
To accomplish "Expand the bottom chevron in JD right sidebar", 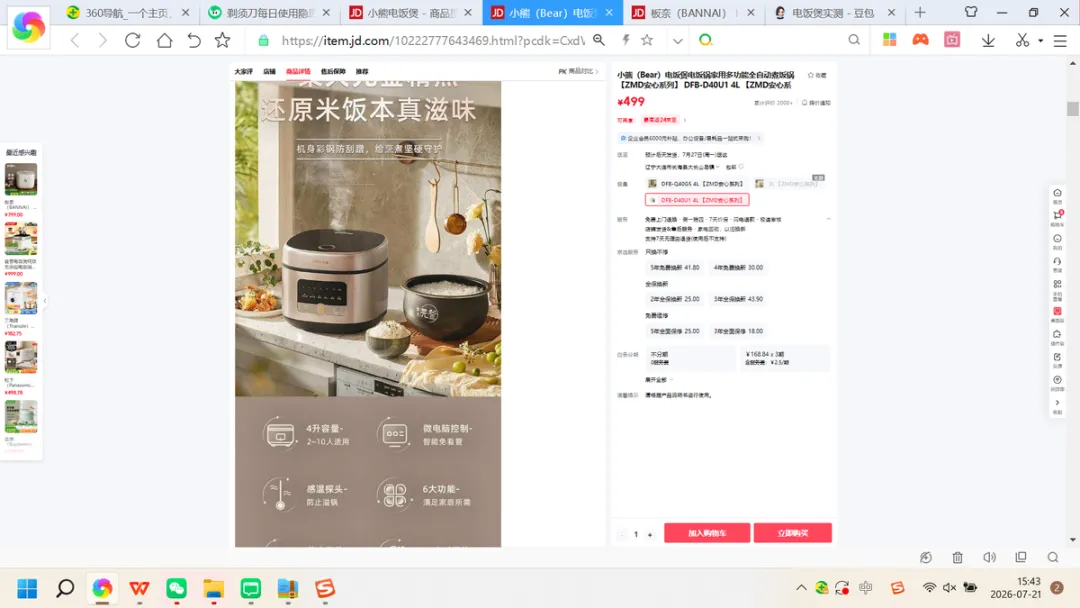I will (1057, 403).
